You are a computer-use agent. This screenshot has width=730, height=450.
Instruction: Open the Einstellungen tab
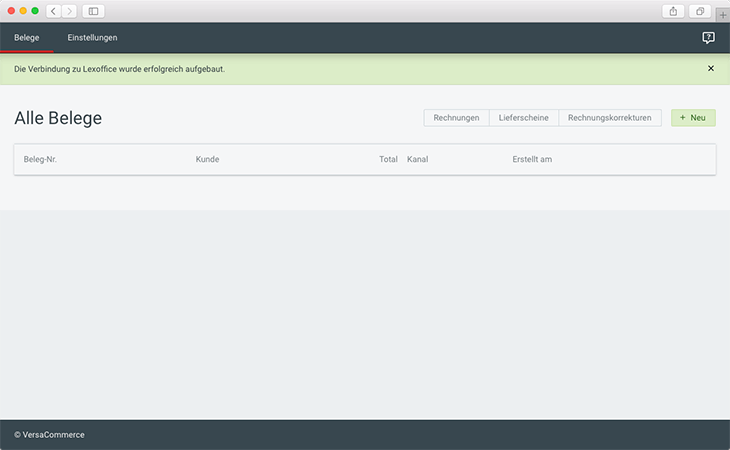click(92, 38)
